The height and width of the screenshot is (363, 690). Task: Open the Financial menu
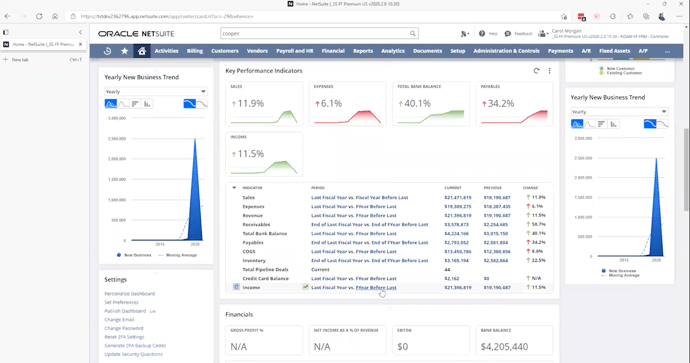pyautogui.click(x=333, y=51)
